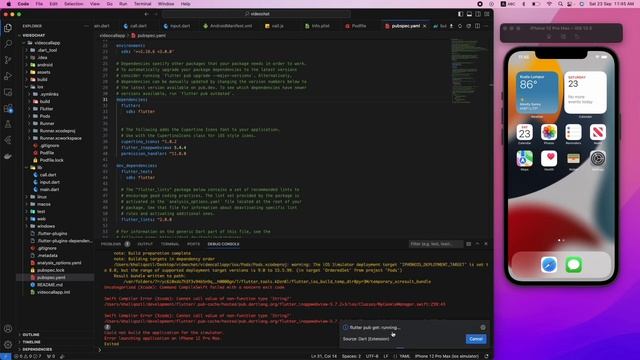This screenshot has height=360, width=640.
Task: Click the iPhone 12 Pro Max device in status bar
Action: [x=447, y=356]
